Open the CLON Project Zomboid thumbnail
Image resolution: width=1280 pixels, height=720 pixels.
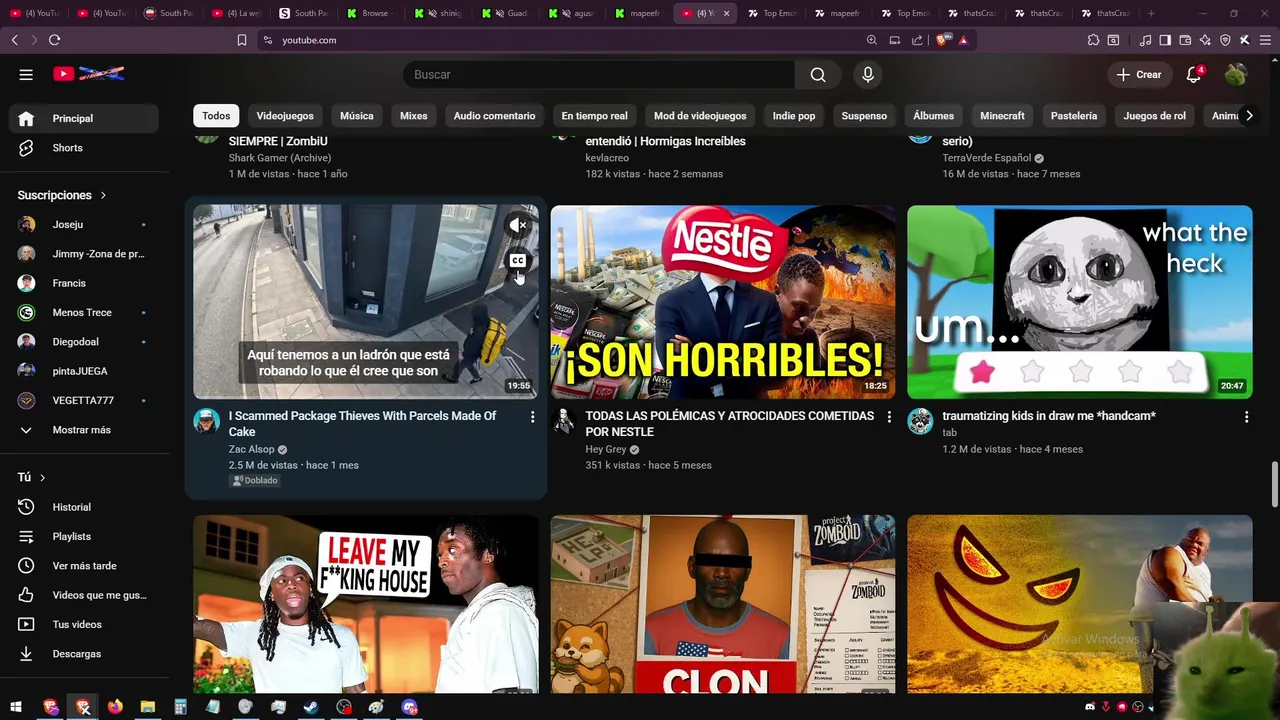pos(723,604)
